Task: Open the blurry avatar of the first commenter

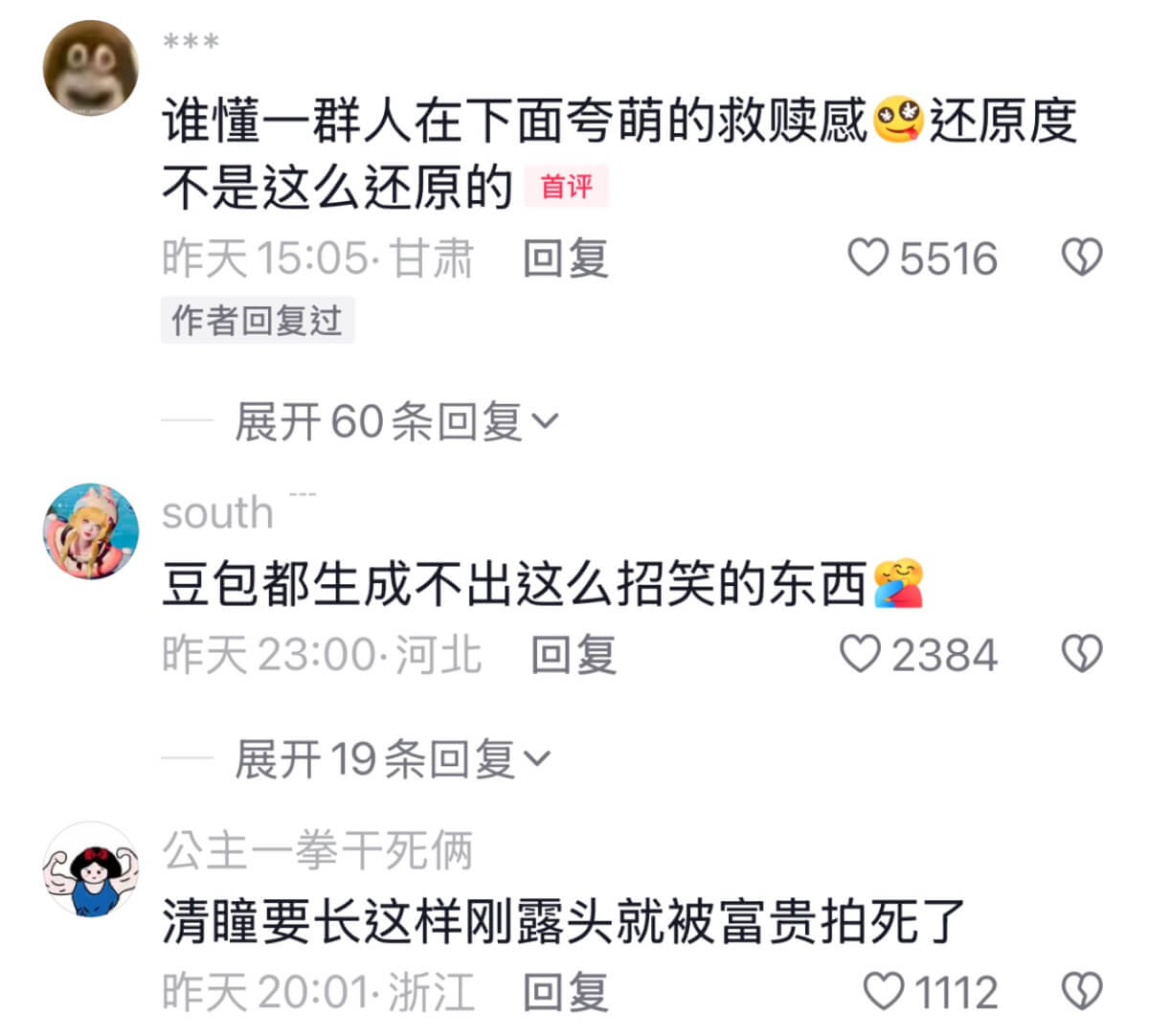Action: (x=91, y=67)
